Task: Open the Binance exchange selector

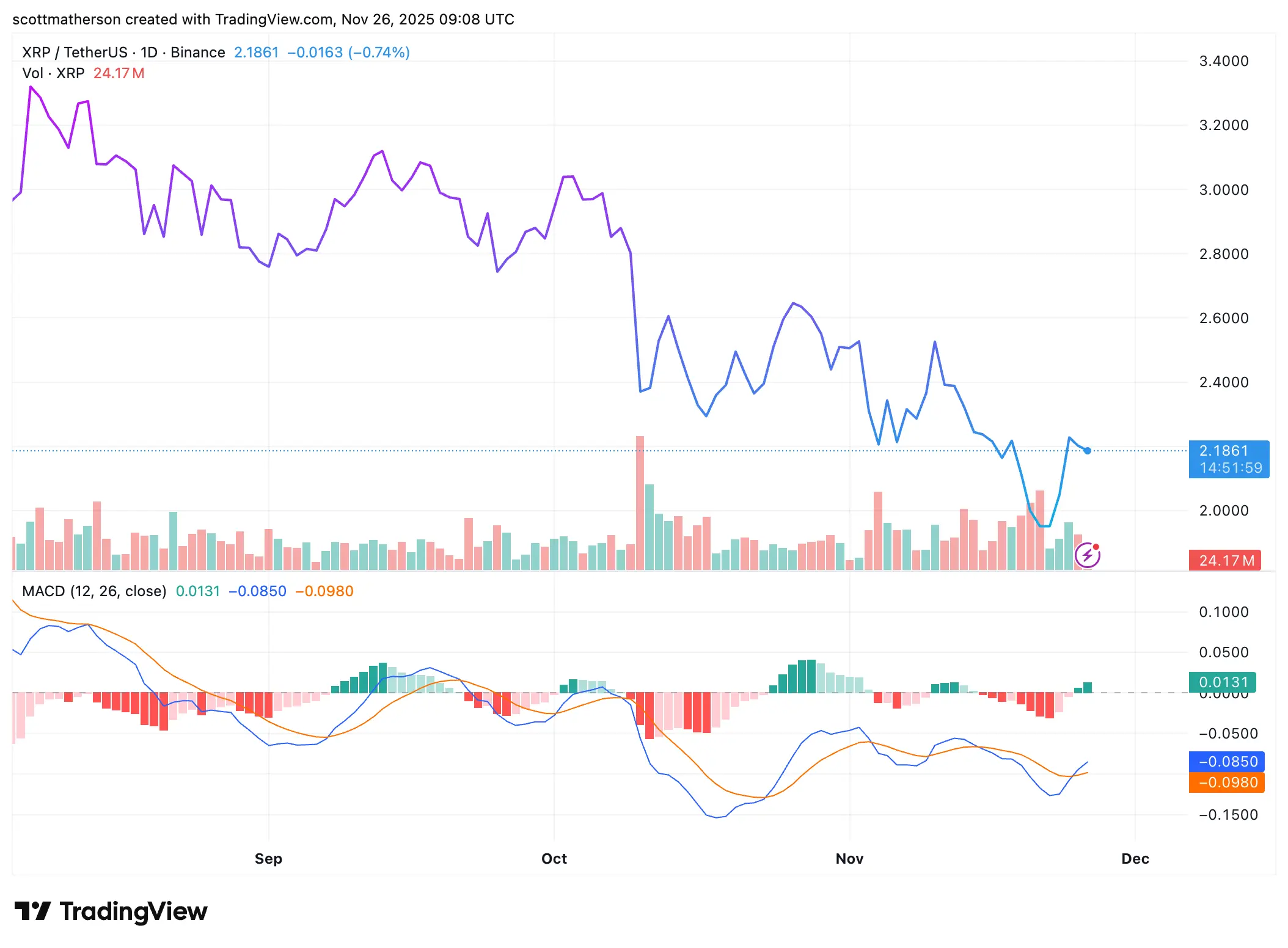Action: pos(197,52)
